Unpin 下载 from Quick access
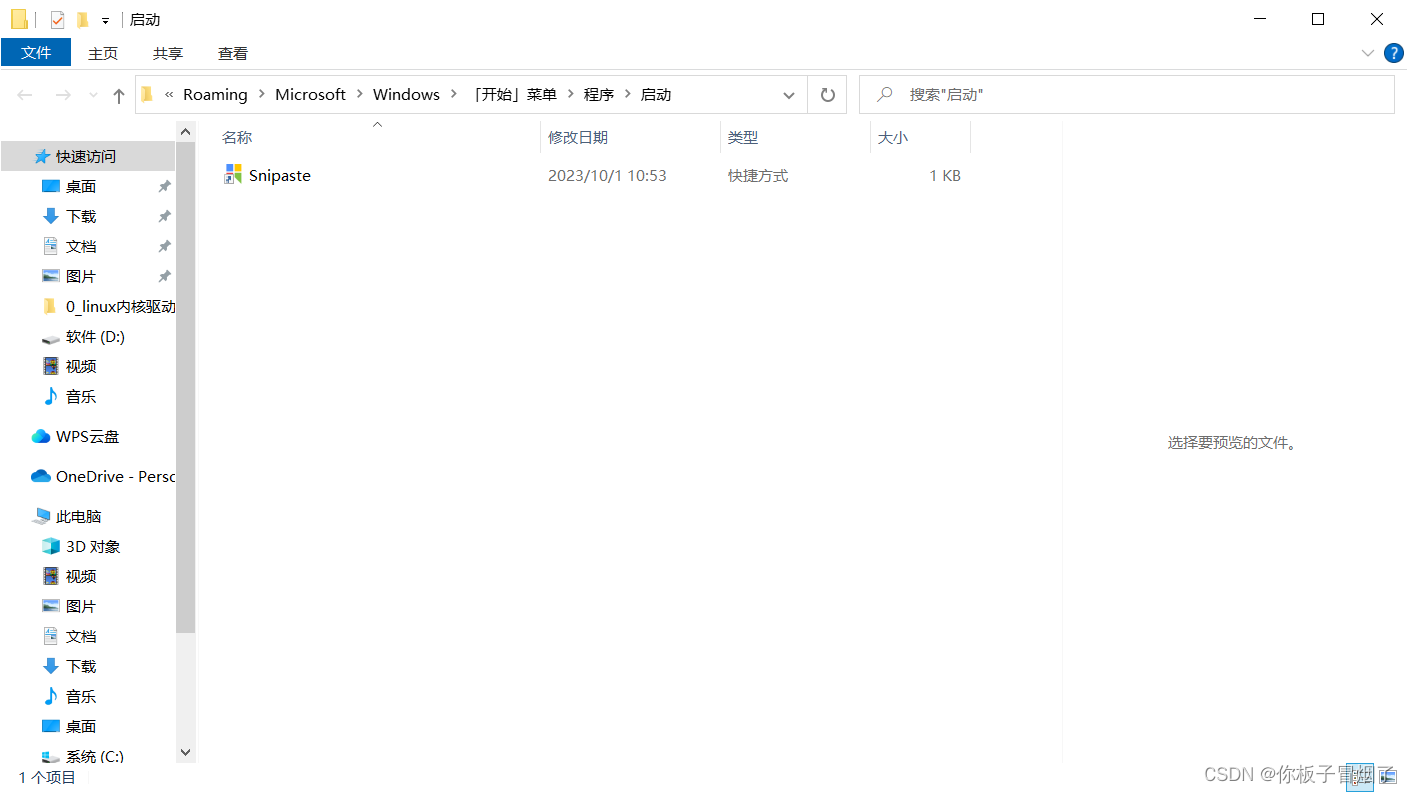Image resolution: width=1408 pixels, height=793 pixels. coord(164,216)
